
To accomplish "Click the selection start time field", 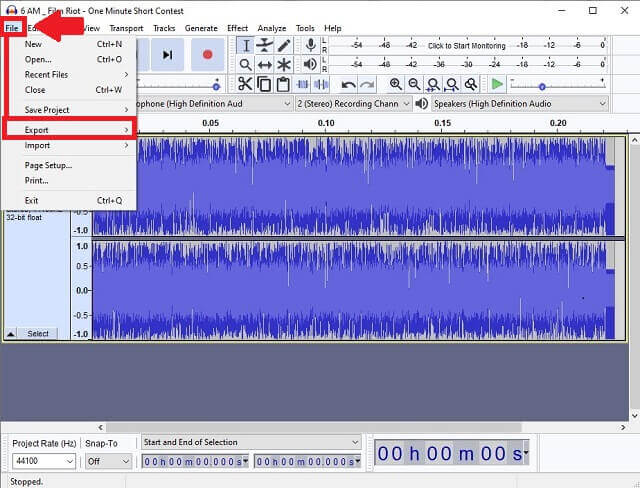I will (x=193, y=461).
